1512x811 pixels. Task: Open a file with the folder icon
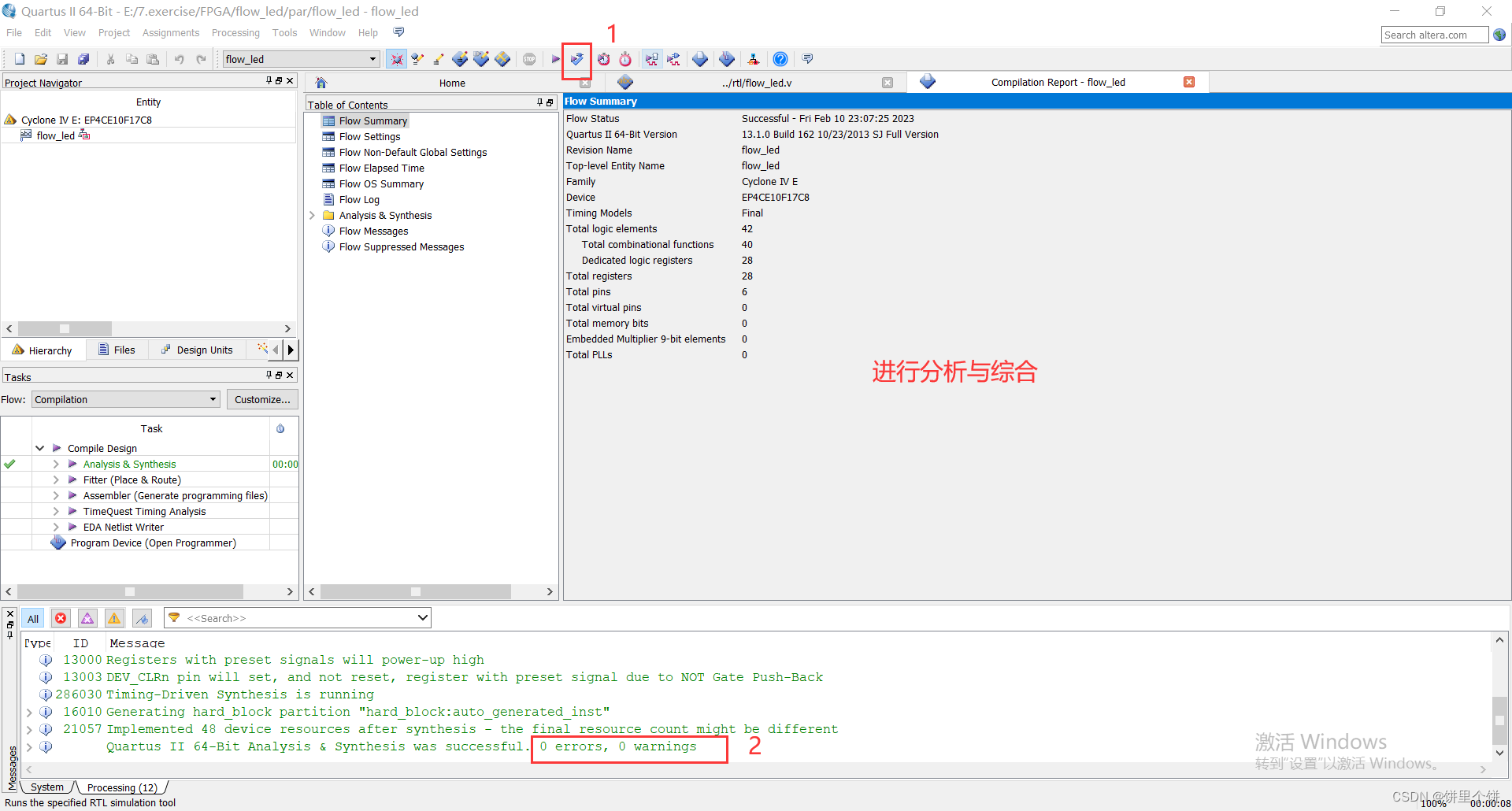[41, 59]
